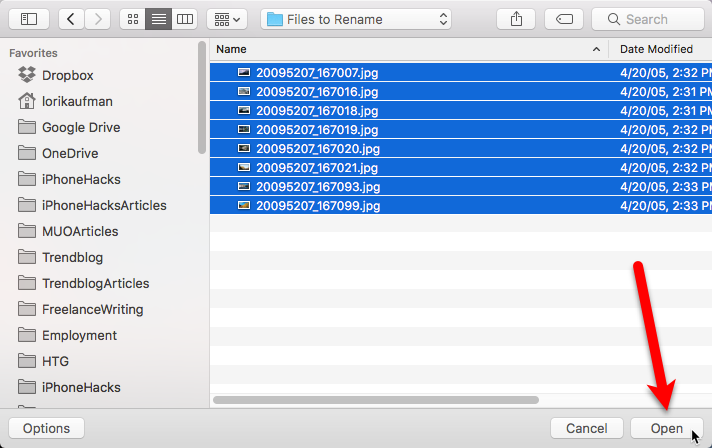Viewport: 712px width, 448px height.
Task: Sort by Date Modified column
Action: pos(660,48)
